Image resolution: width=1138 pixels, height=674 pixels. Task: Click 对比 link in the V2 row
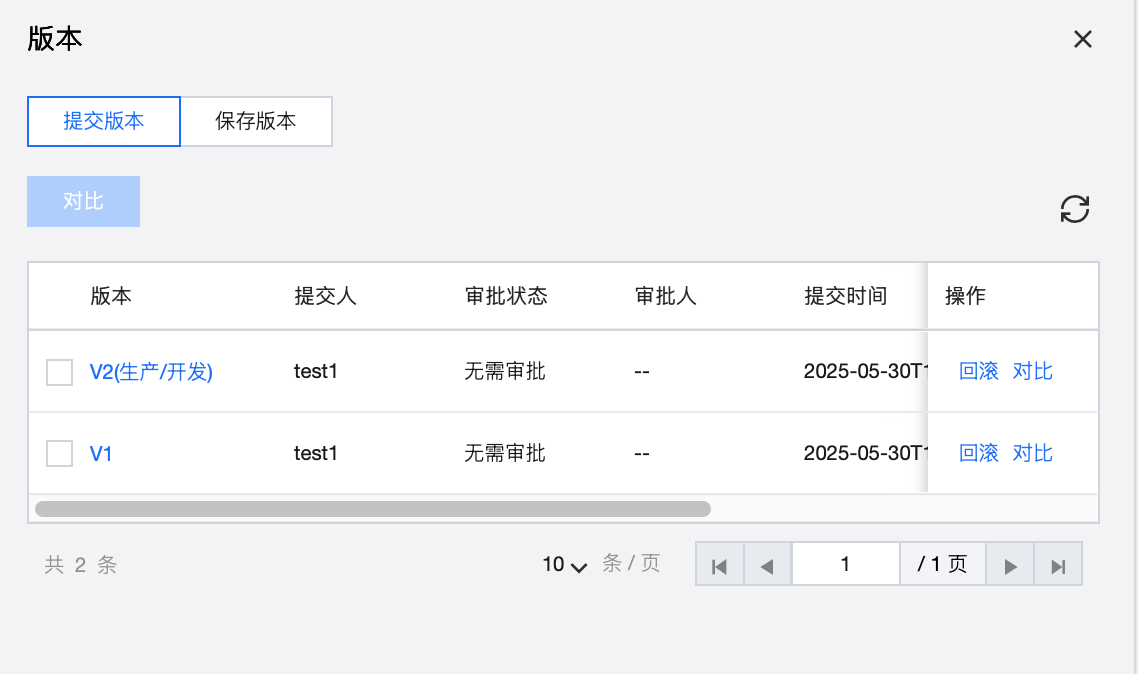pos(1033,372)
